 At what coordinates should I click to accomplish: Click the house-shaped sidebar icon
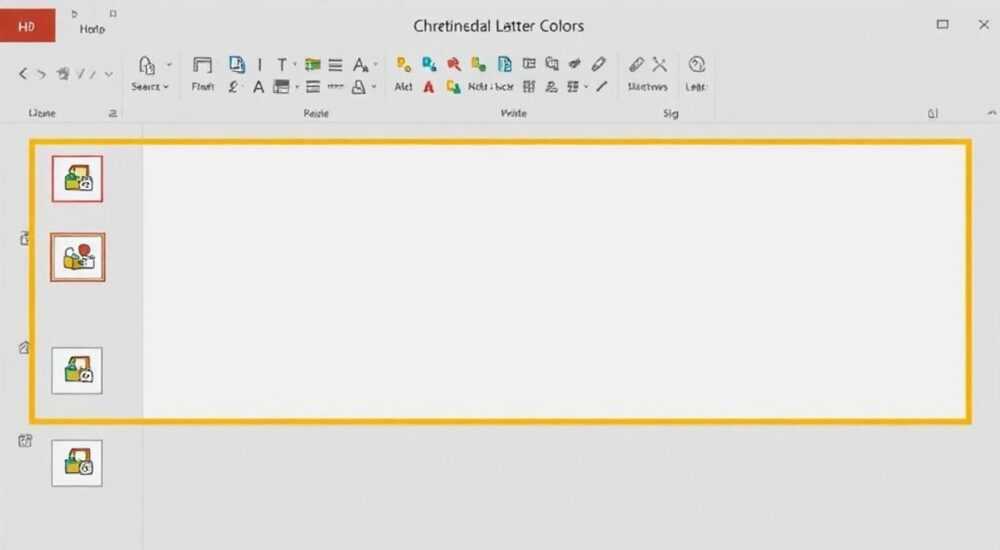point(24,348)
